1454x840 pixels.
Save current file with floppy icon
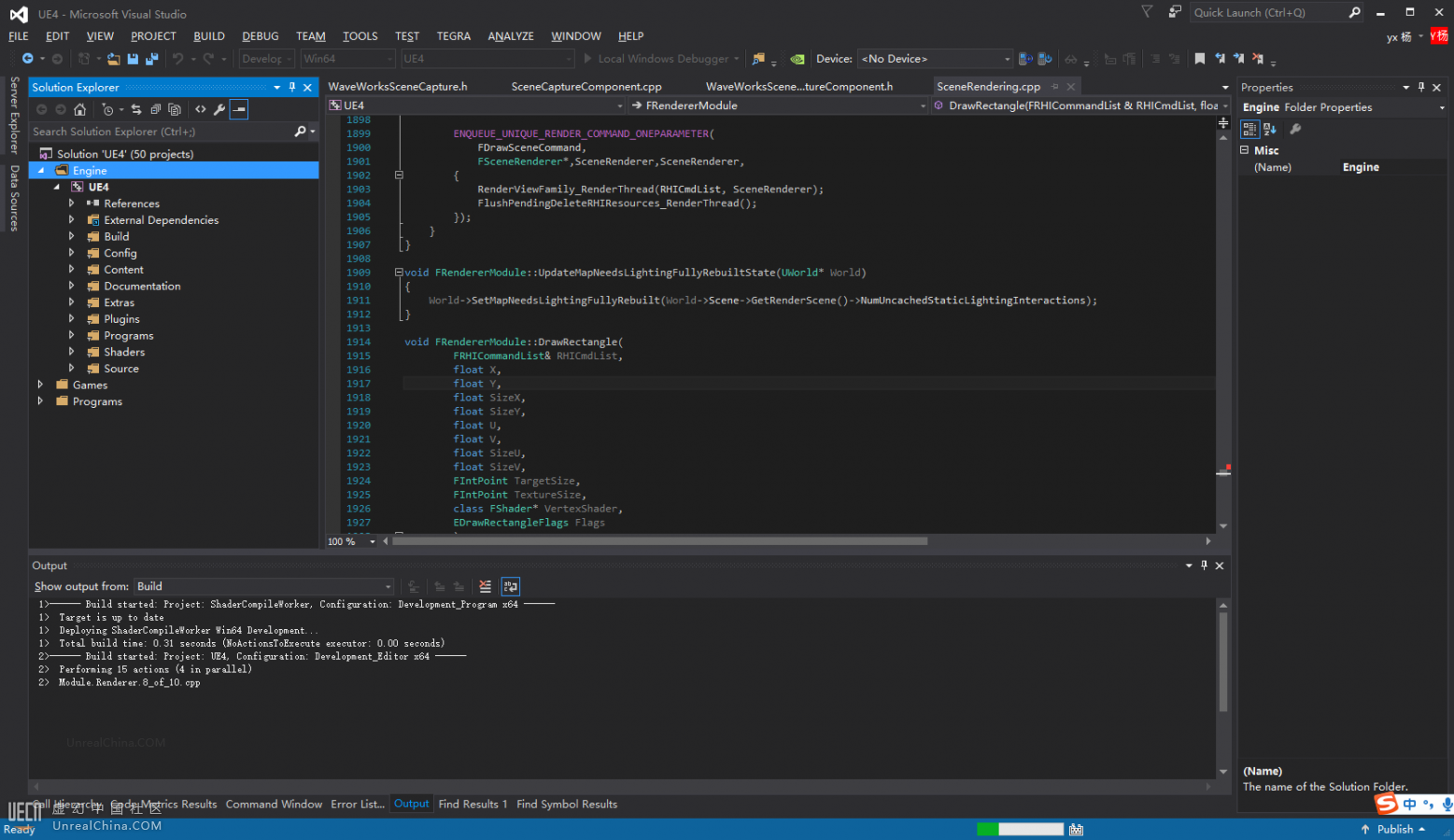[x=133, y=59]
